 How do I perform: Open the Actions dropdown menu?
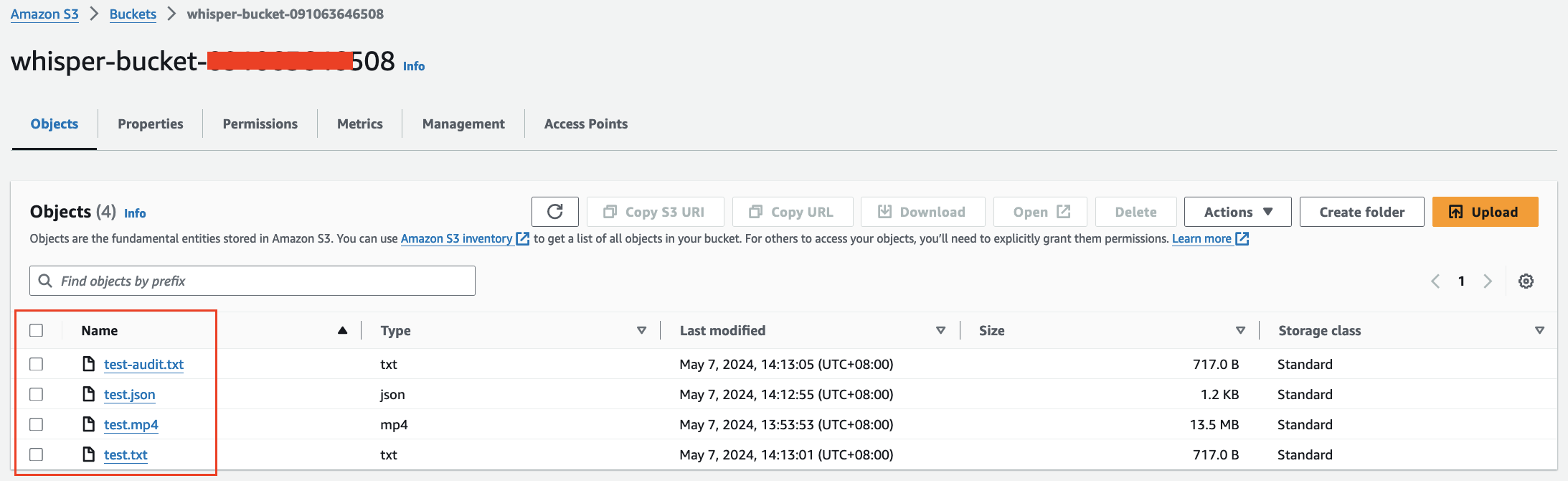click(x=1237, y=212)
